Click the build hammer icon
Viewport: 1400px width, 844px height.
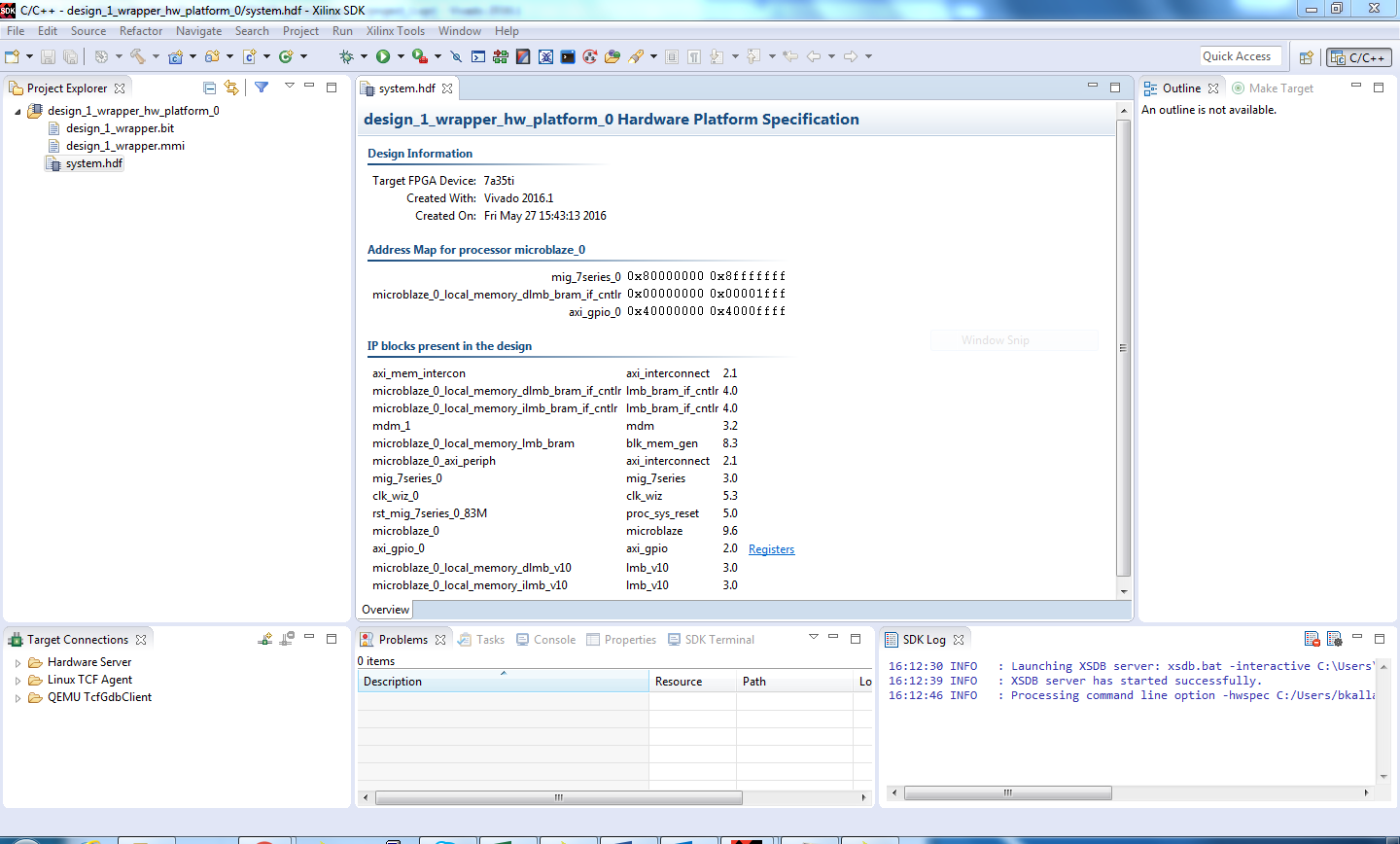(138, 56)
